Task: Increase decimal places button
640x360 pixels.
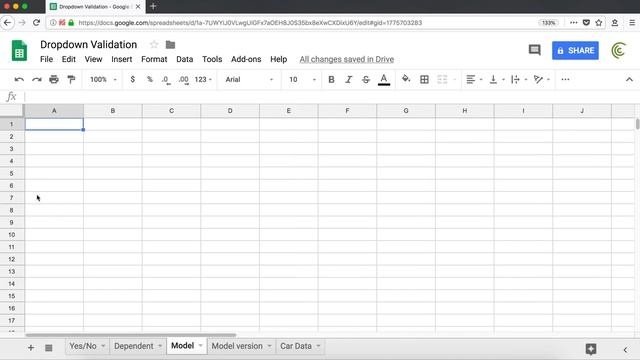Action: pos(184,80)
